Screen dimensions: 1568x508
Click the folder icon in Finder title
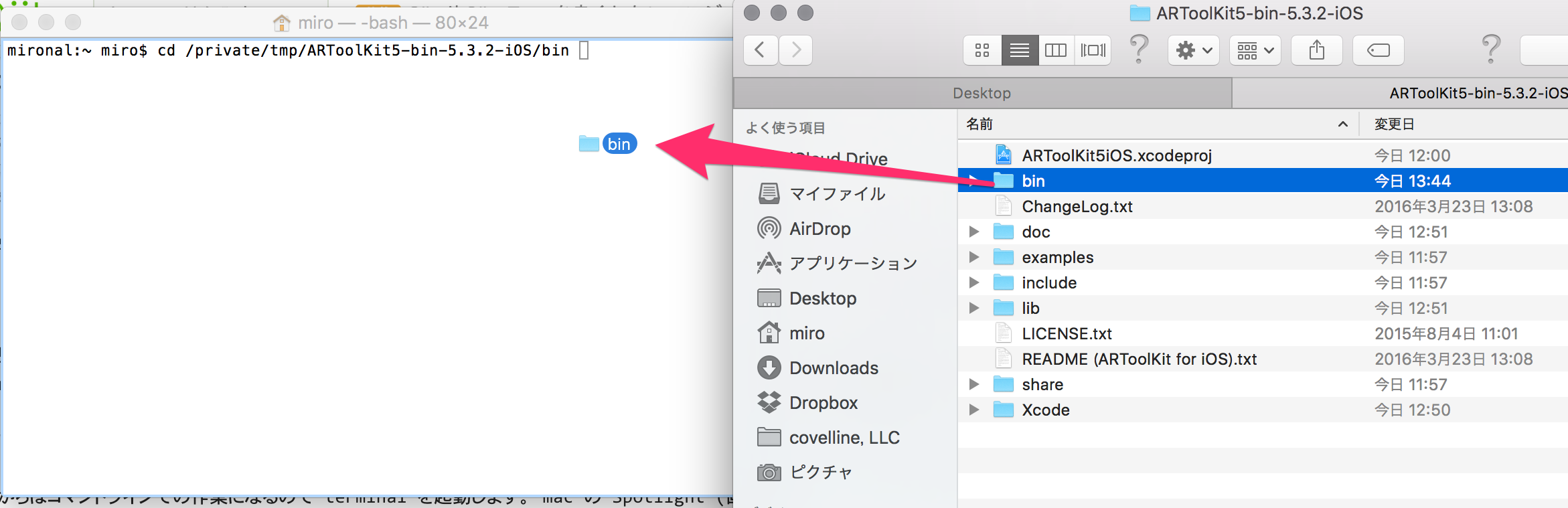(x=1140, y=13)
